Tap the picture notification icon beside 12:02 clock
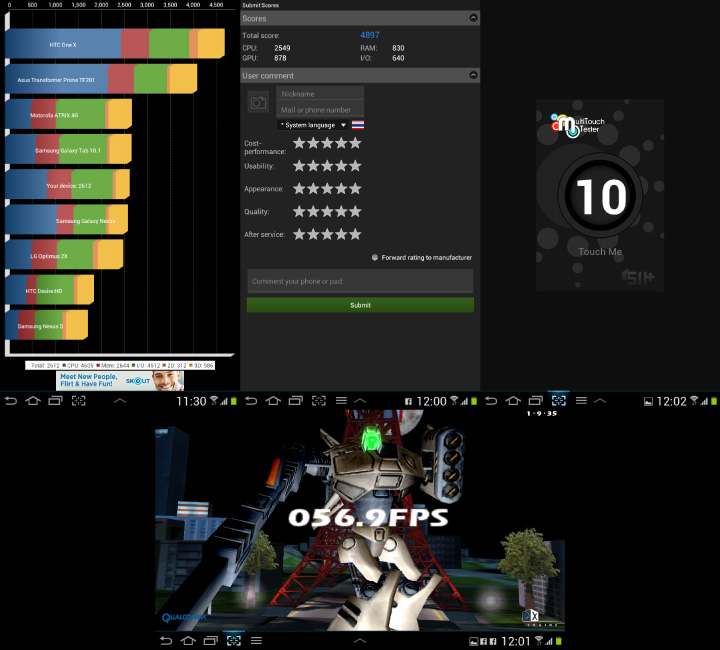720x650 pixels. [648, 402]
